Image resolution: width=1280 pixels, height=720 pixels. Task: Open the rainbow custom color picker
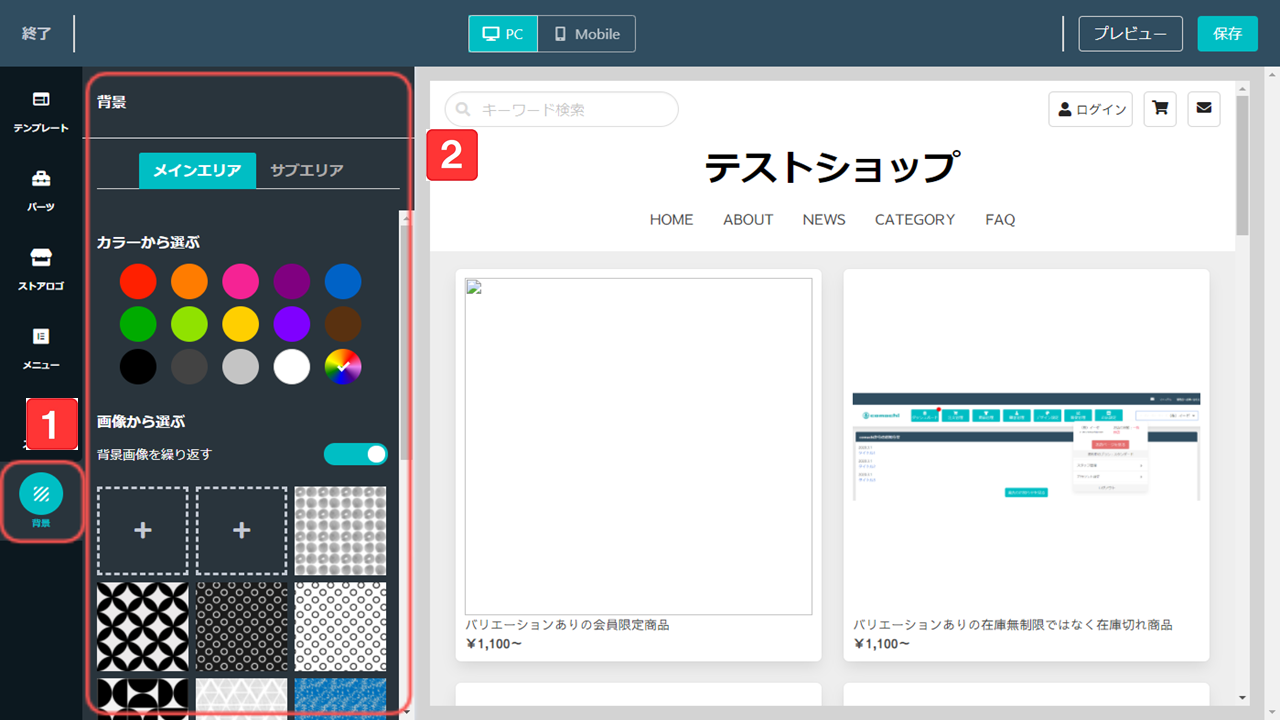pyautogui.click(x=343, y=367)
